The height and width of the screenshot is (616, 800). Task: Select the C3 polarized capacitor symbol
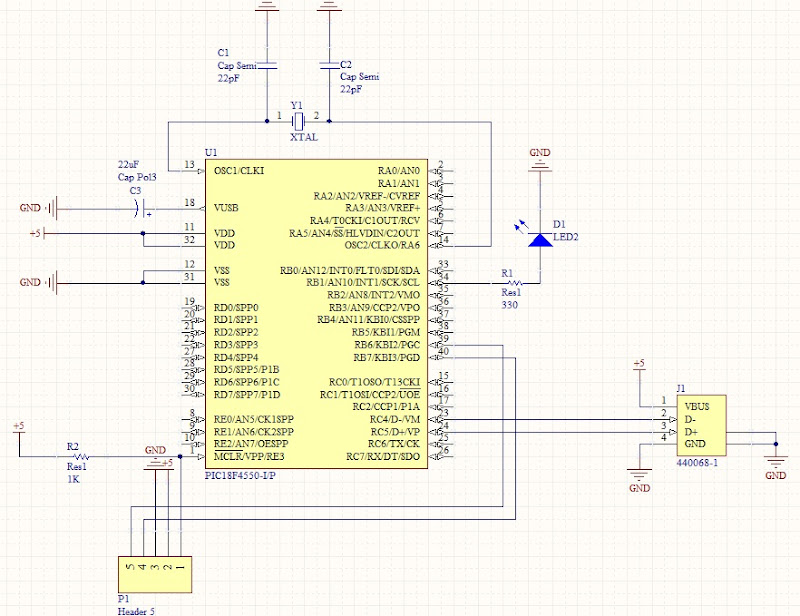139,208
